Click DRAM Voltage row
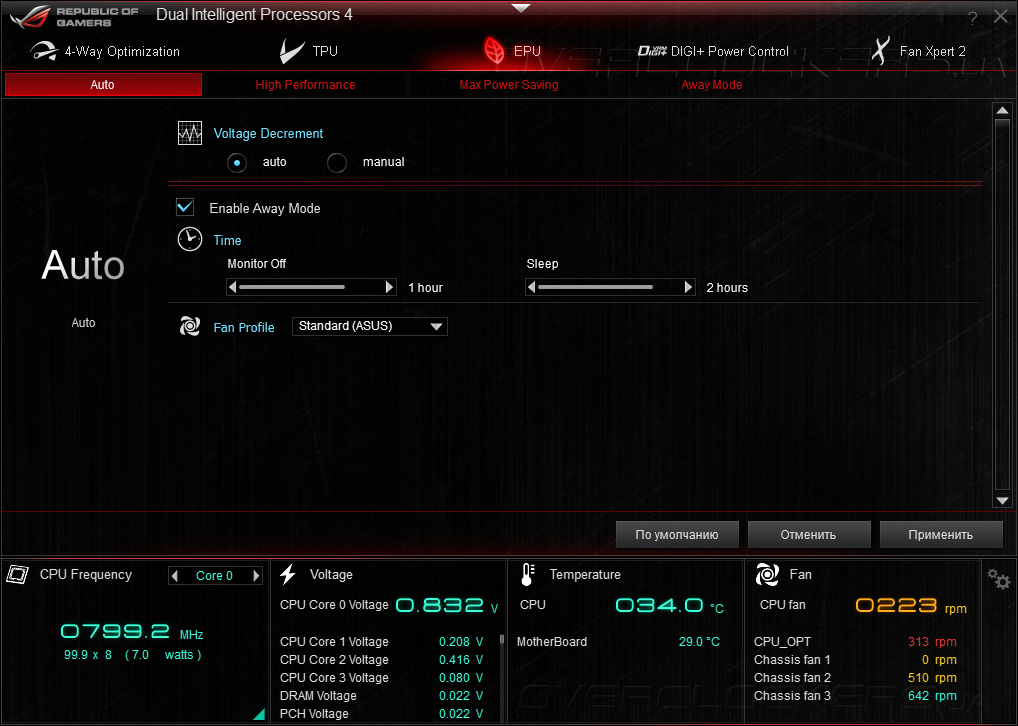The width and height of the screenshot is (1018, 726). (x=382, y=696)
